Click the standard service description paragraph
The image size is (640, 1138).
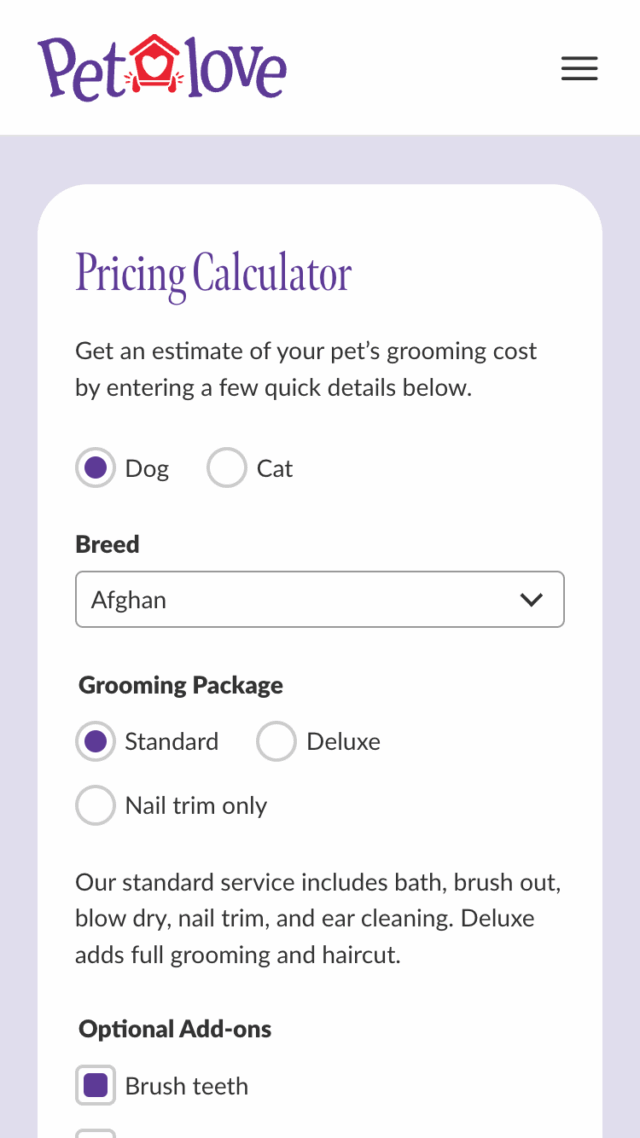[x=318, y=918]
